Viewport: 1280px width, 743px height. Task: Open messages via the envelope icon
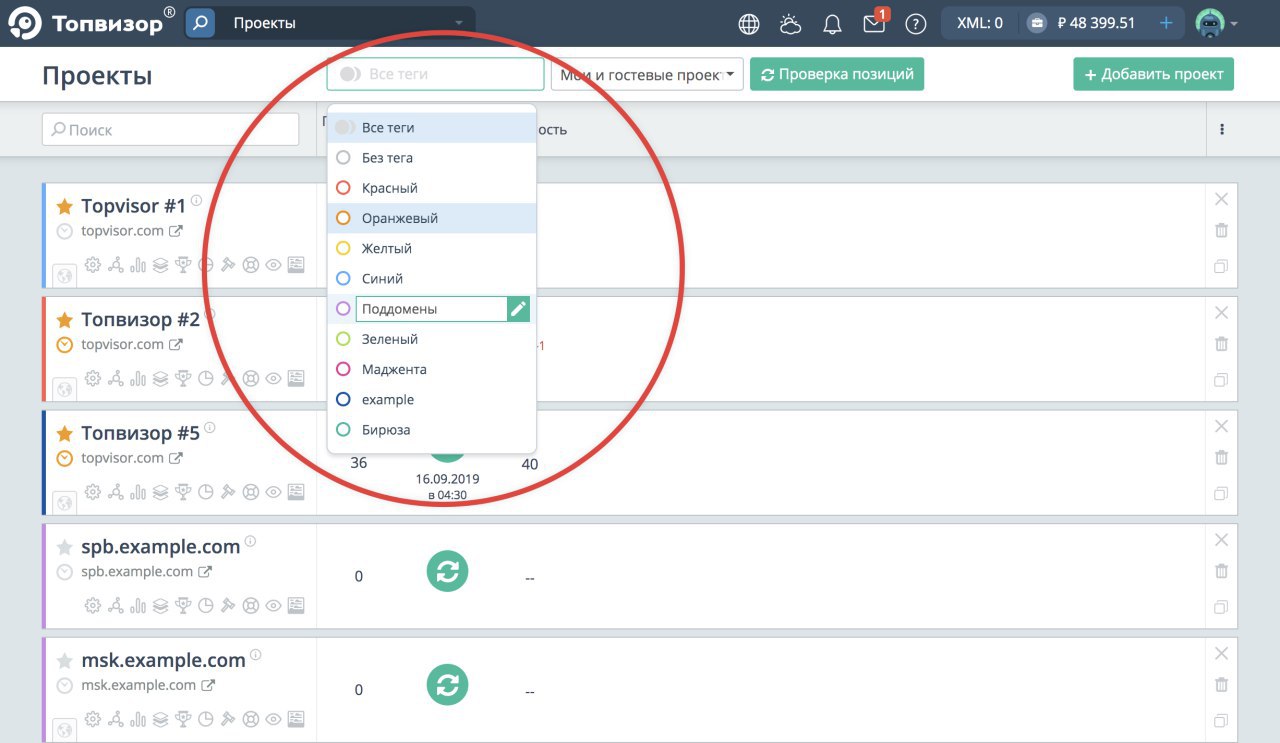(874, 24)
